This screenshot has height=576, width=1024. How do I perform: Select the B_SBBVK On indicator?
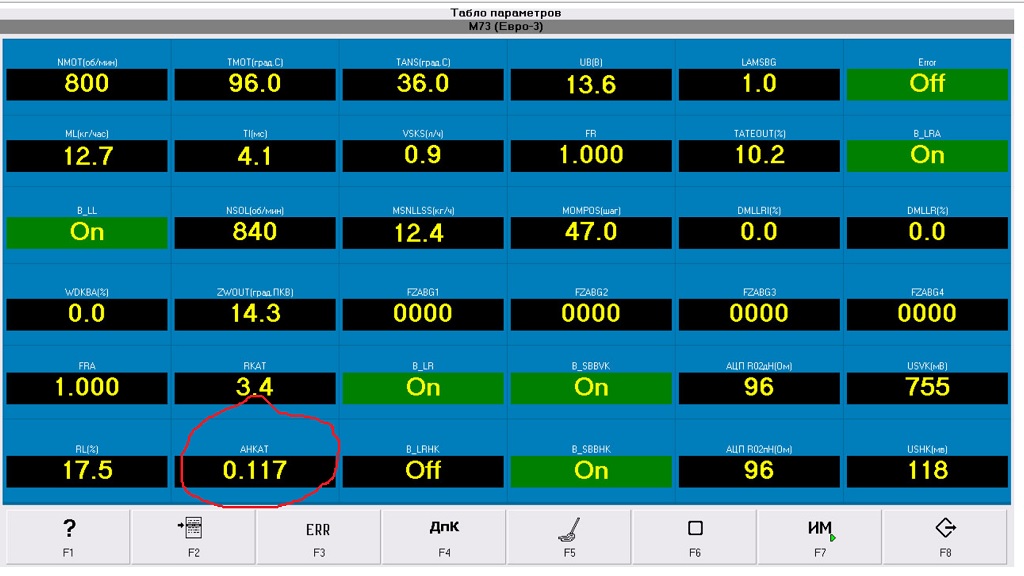591,388
